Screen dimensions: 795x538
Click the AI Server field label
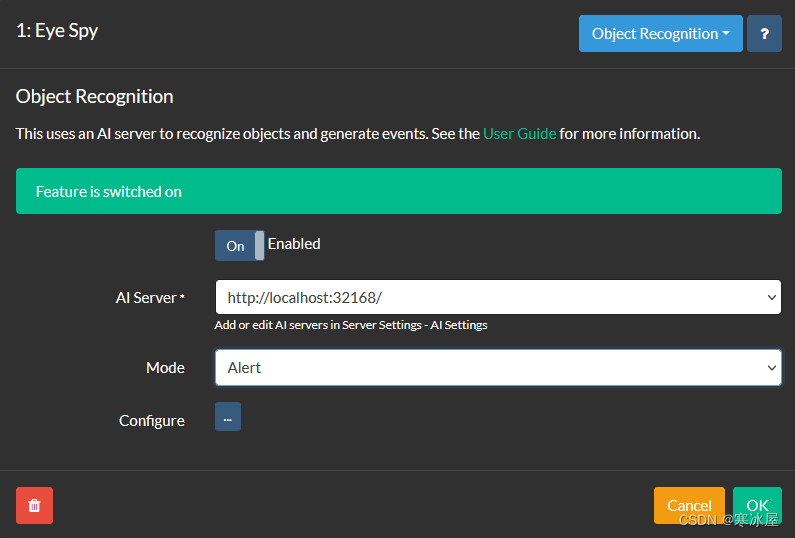(150, 298)
